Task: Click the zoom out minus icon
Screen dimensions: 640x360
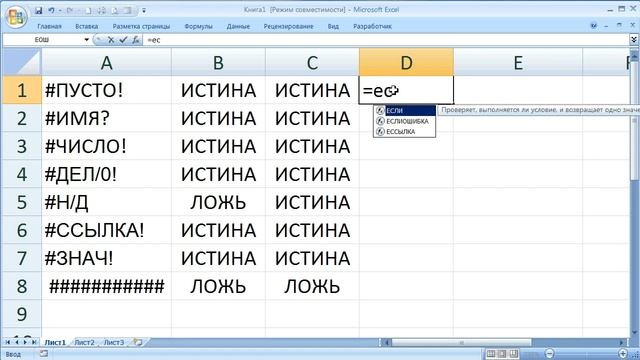Action: tap(549, 353)
